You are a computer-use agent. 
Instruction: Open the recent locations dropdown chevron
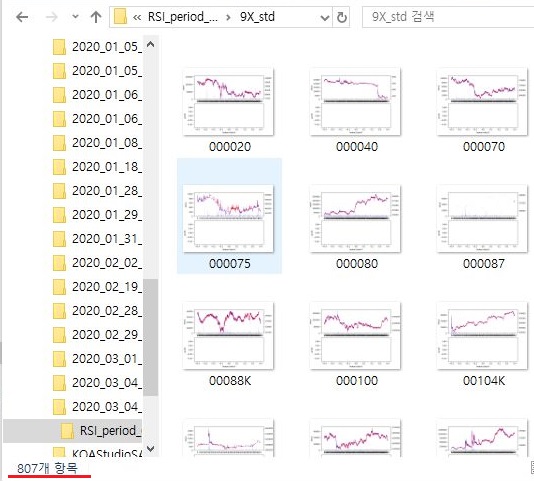click(75, 17)
